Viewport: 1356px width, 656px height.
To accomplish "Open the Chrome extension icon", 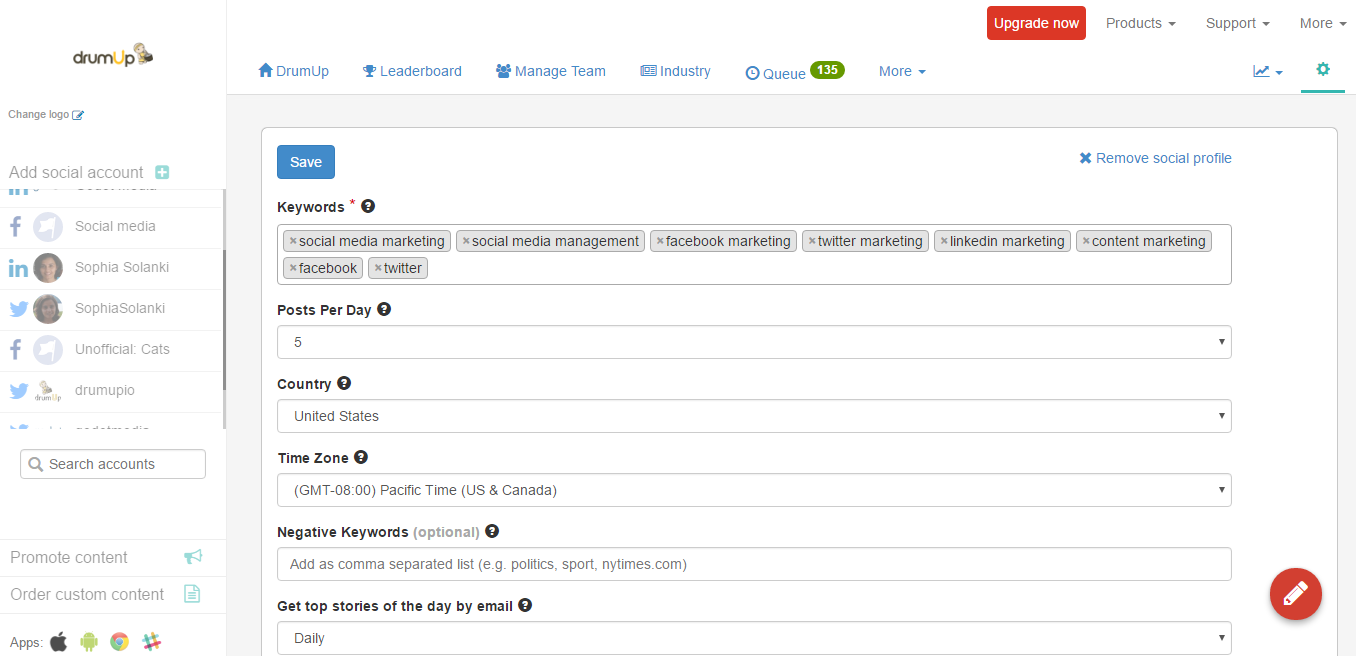I will pyautogui.click(x=120, y=641).
